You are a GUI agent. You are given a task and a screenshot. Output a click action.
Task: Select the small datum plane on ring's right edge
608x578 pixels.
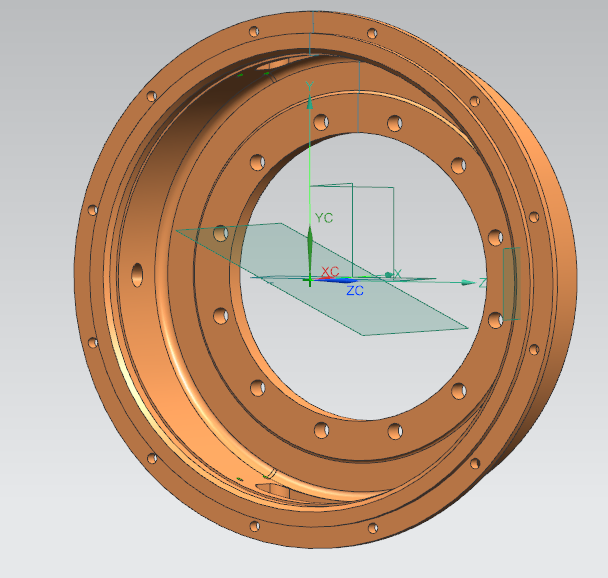click(x=511, y=284)
